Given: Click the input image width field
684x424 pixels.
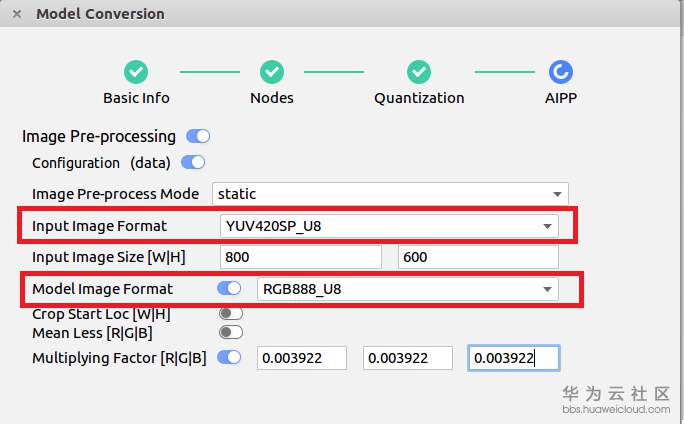Looking at the screenshot, I should tap(301, 257).
